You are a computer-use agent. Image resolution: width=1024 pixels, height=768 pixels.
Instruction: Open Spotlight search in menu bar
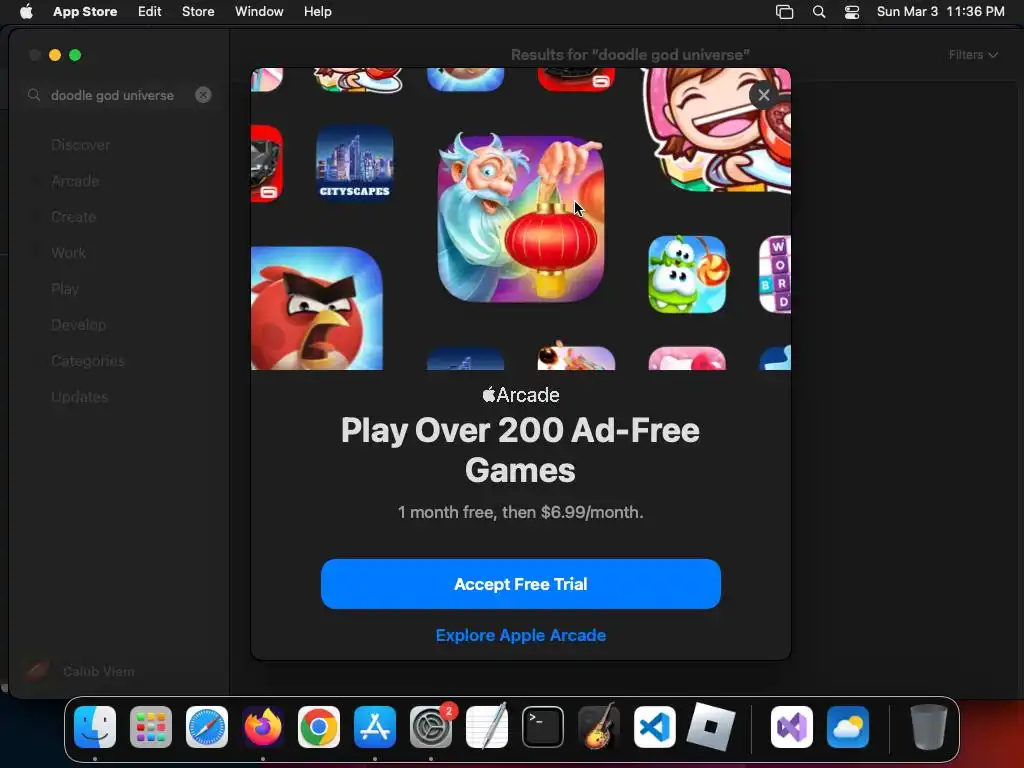(819, 12)
